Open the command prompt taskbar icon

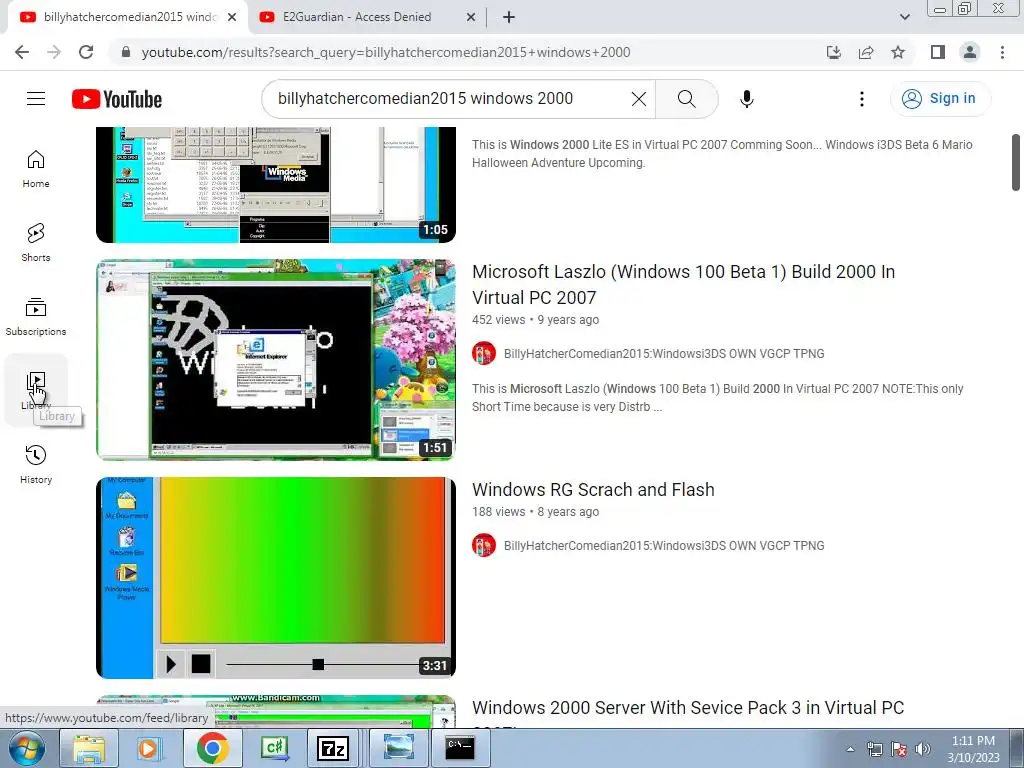(460, 748)
